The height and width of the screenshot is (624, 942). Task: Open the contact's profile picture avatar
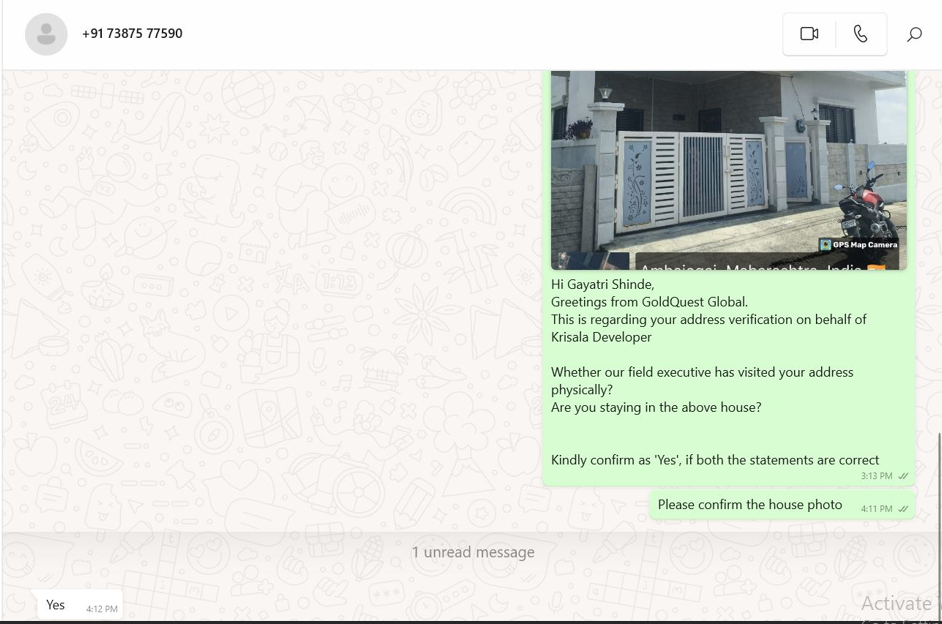click(x=46, y=34)
